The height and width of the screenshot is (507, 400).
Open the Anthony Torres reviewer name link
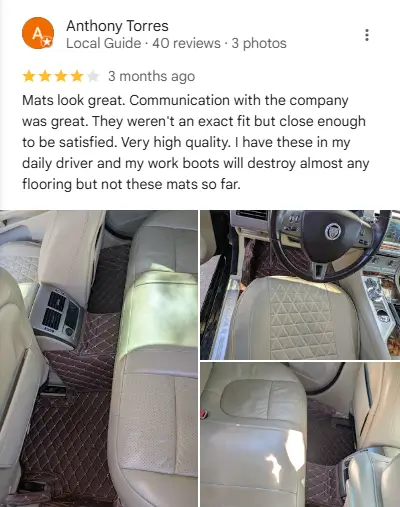[x=117, y=26]
